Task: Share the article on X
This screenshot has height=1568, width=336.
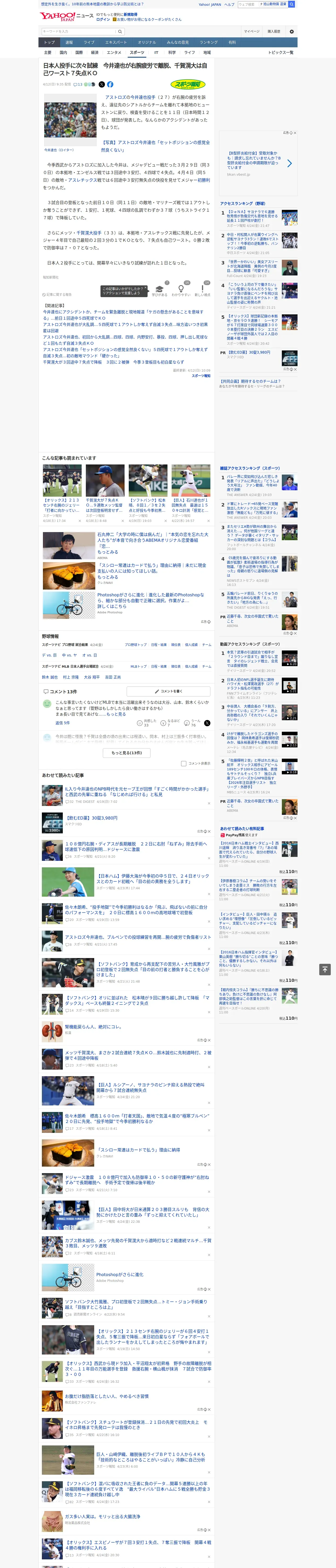Action: pos(102,85)
